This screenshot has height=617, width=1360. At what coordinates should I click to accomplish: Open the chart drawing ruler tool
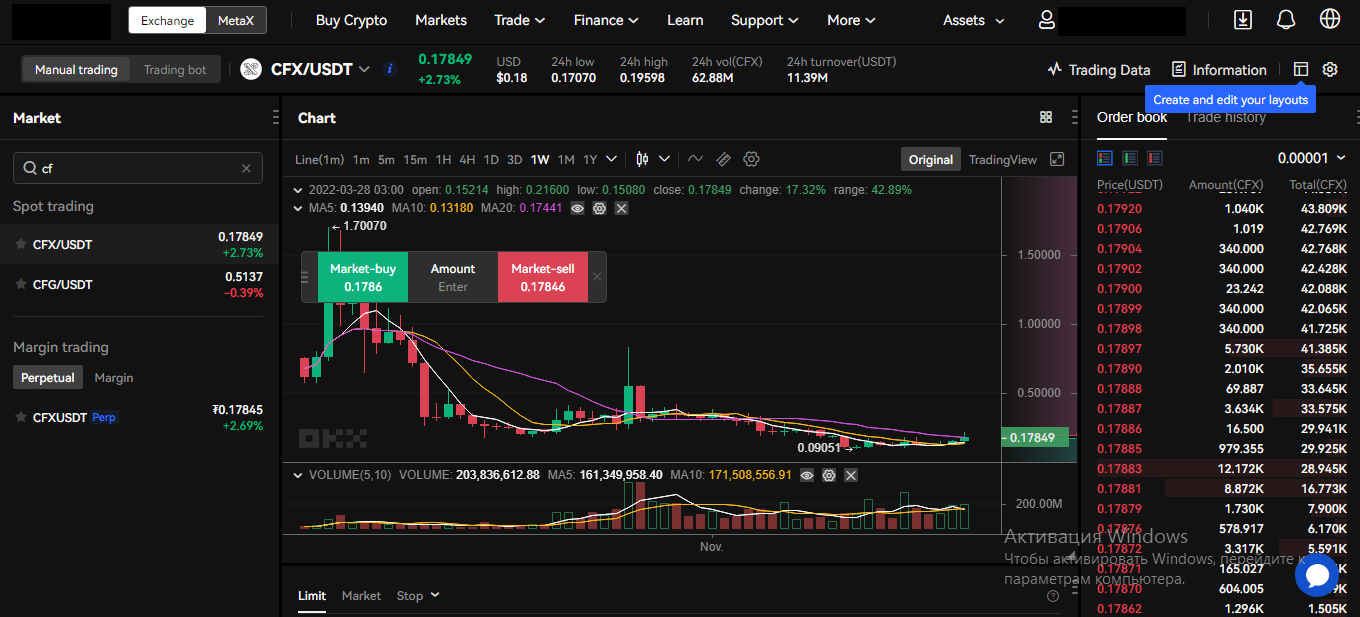tap(724, 159)
